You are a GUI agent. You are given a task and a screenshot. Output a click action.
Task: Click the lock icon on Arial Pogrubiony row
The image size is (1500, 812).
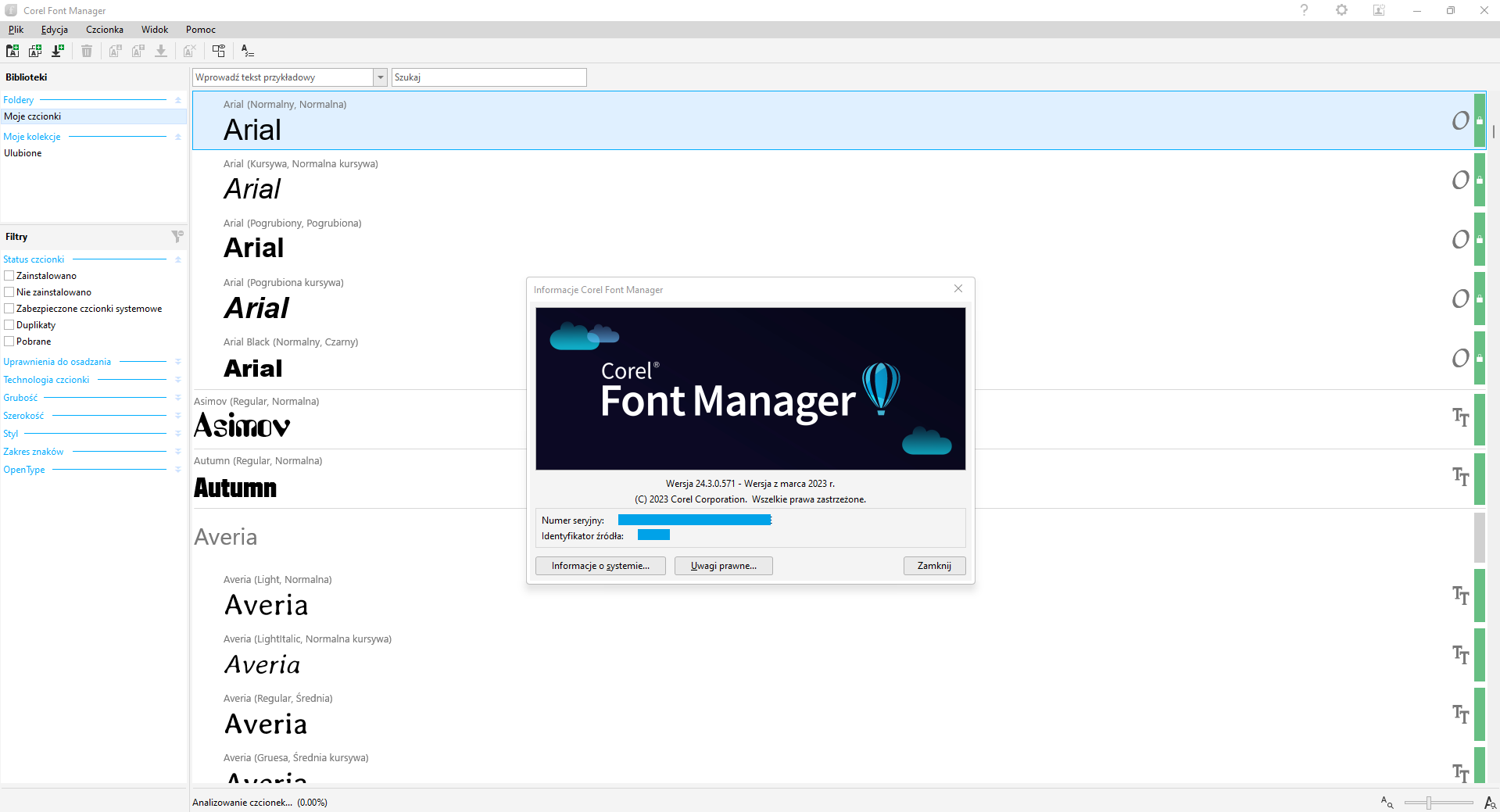tap(1479, 239)
